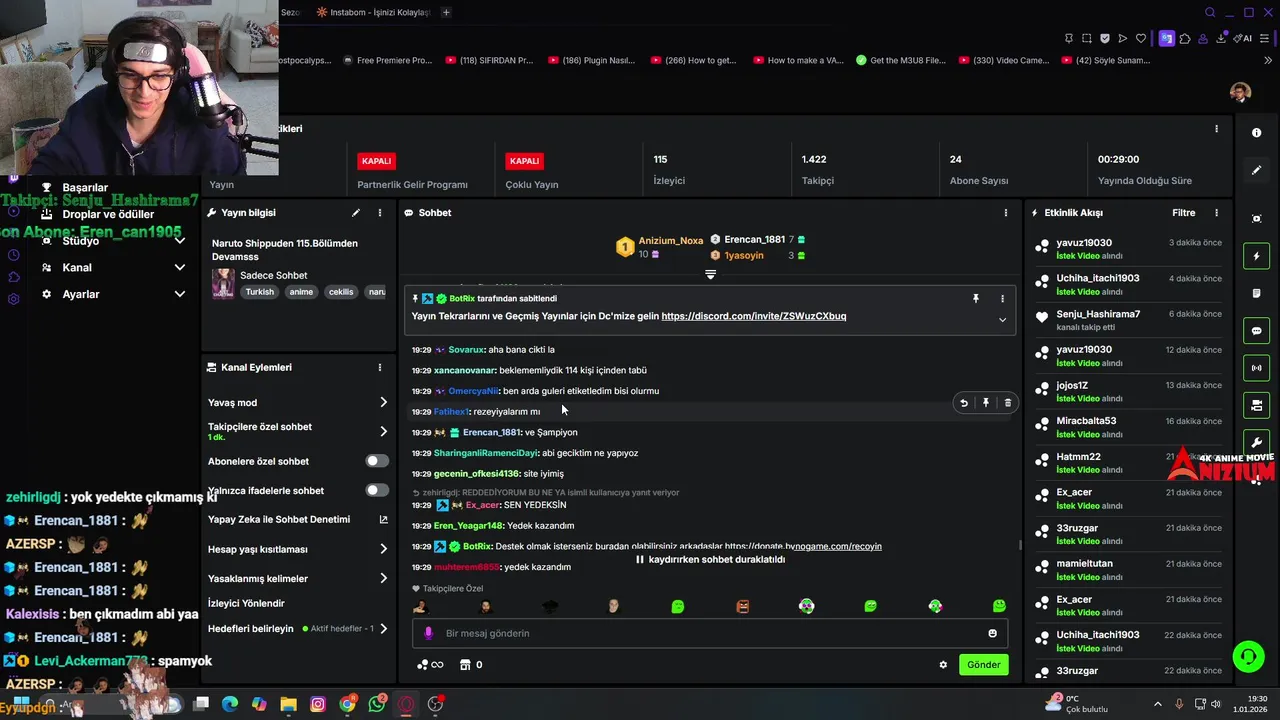1280x720 pixels.
Task: Open Filtre in Etkinlik Akışı
Action: click(x=1183, y=213)
